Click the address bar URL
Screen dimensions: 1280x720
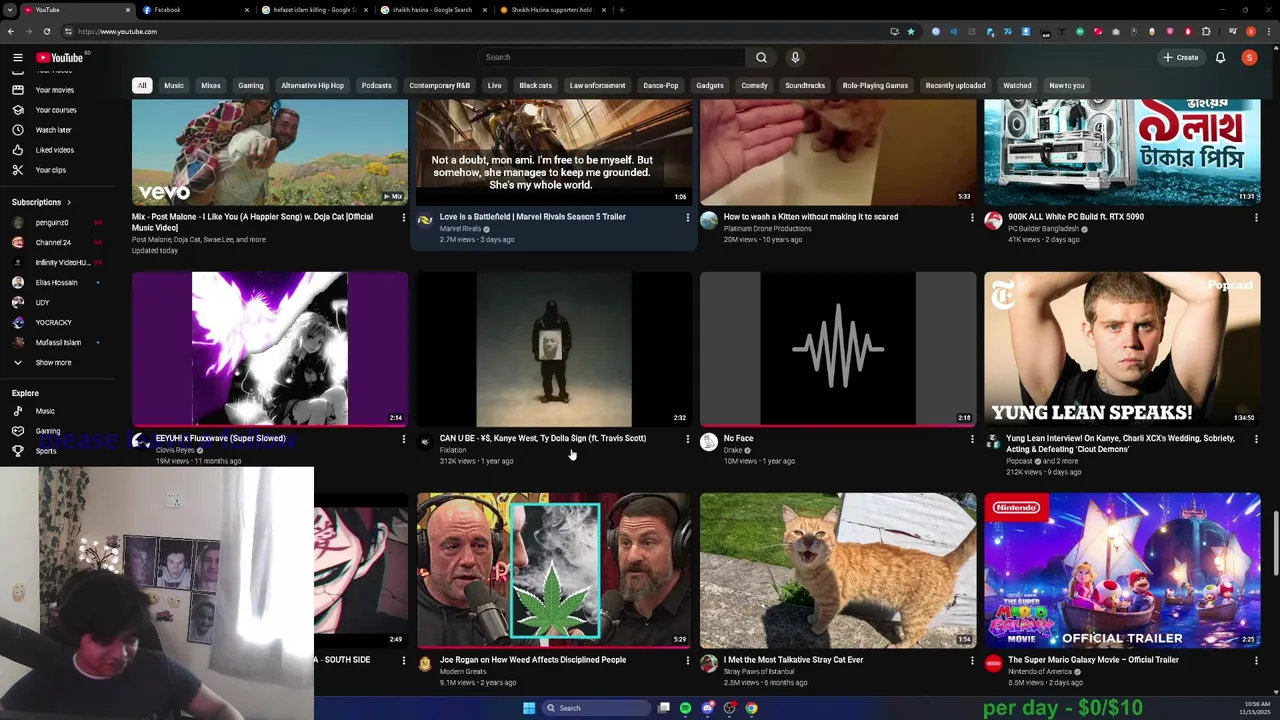pyautogui.click(x=118, y=31)
